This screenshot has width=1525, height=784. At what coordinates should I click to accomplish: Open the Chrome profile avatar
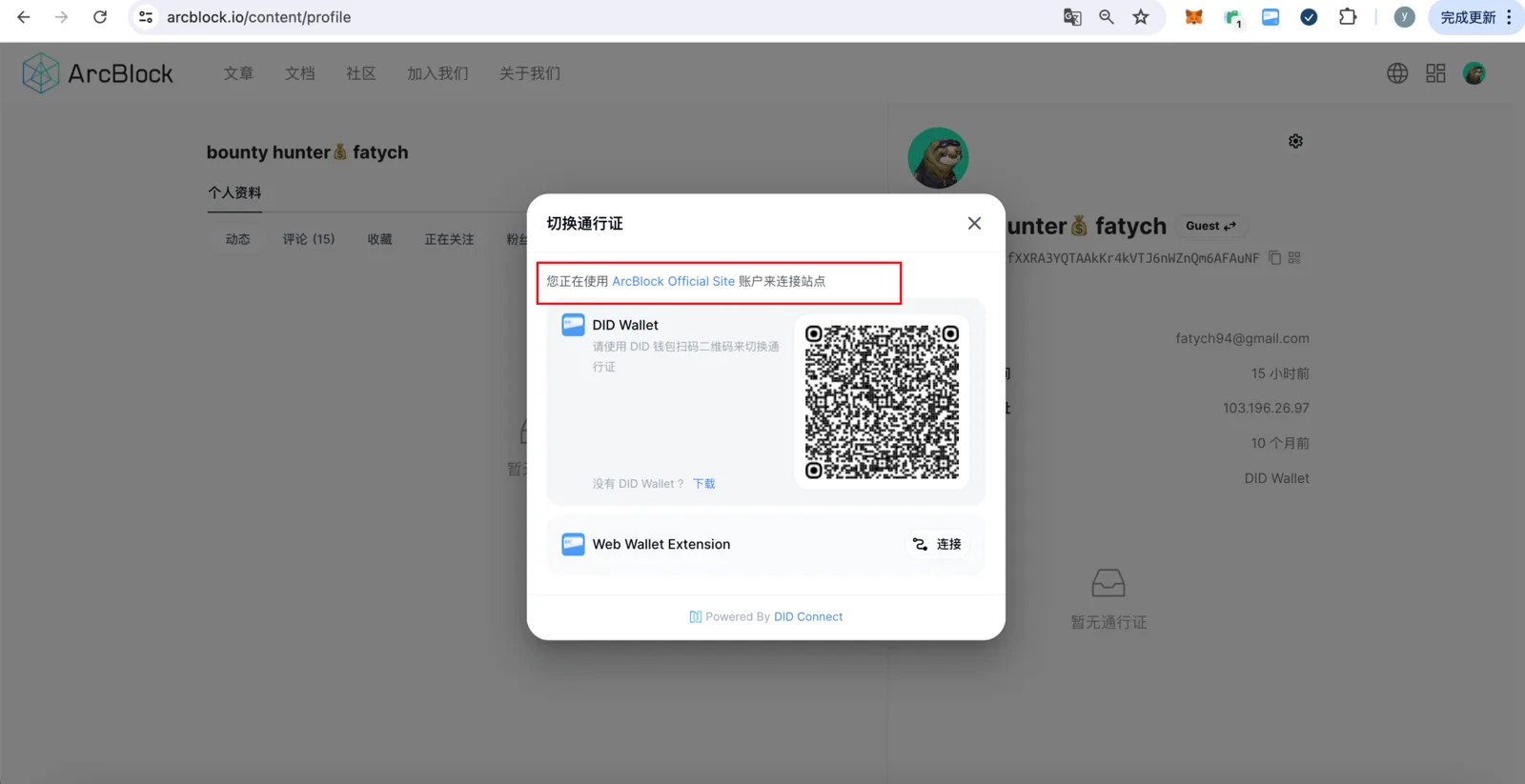[1404, 17]
